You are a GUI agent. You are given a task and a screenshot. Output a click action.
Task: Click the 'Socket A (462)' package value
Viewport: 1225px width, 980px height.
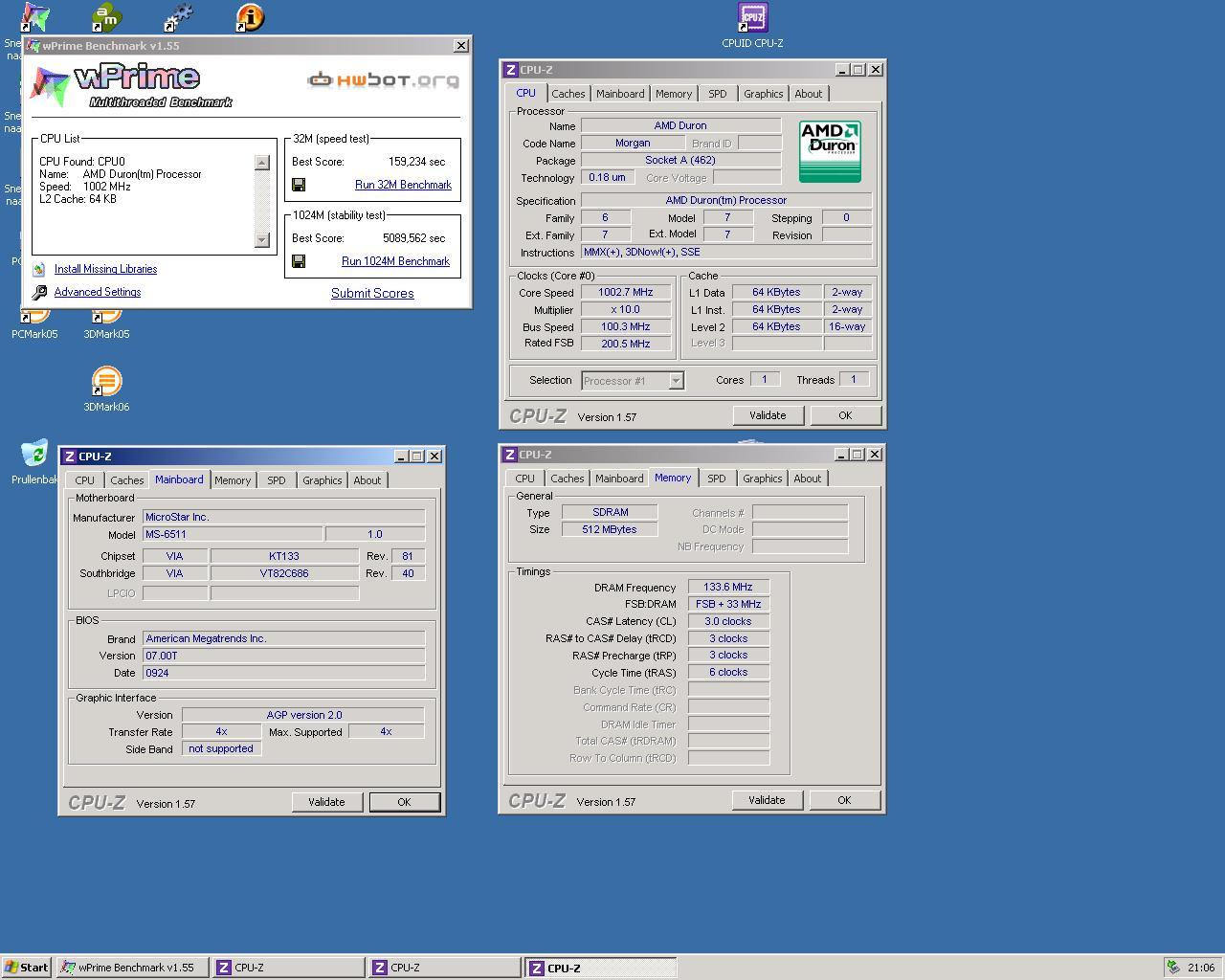[680, 161]
